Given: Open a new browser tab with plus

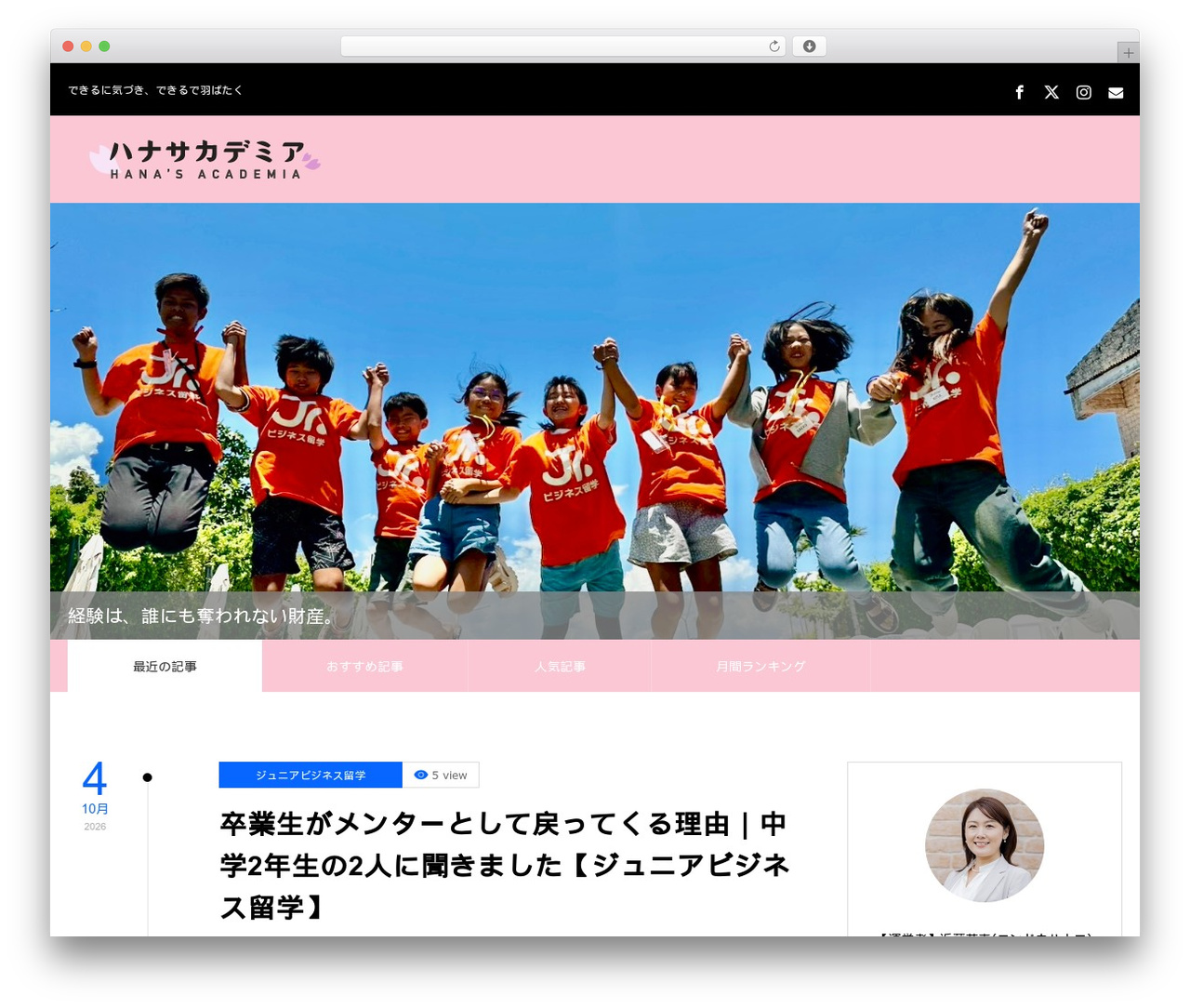Looking at the screenshot, I should pyautogui.click(x=1128, y=53).
